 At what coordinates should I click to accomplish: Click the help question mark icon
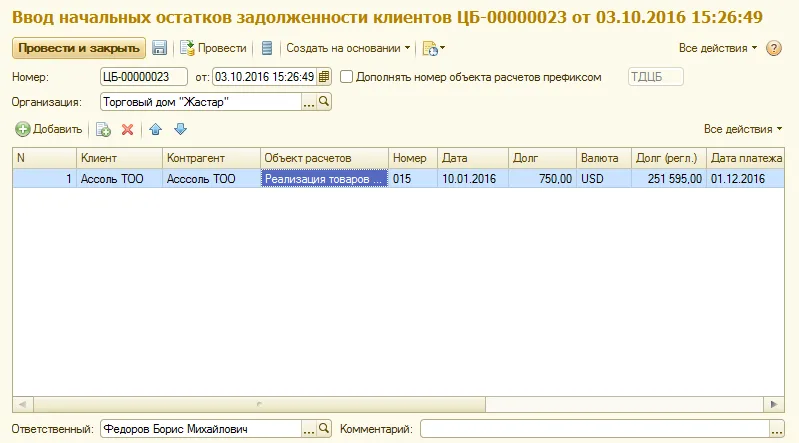click(774, 48)
